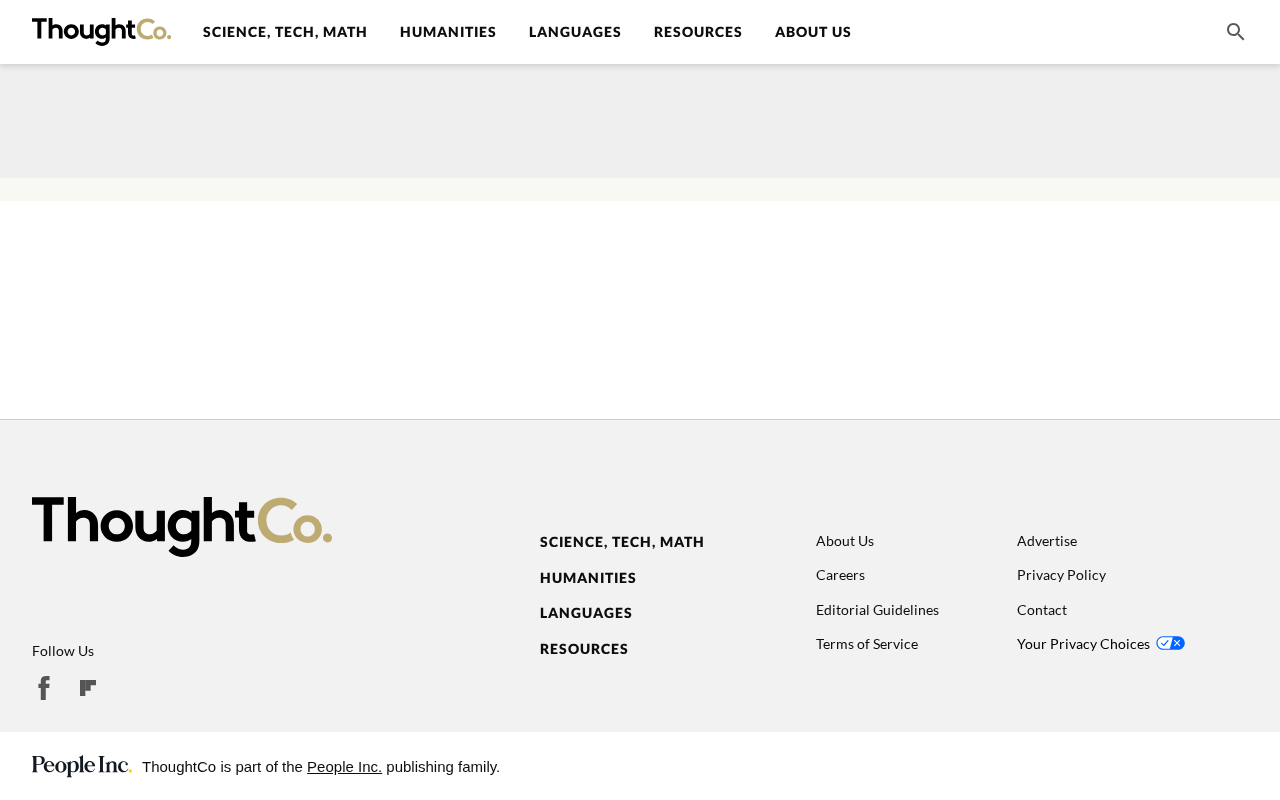View the Terms of Service link
Viewport: 1280px width, 800px height.
point(867,644)
